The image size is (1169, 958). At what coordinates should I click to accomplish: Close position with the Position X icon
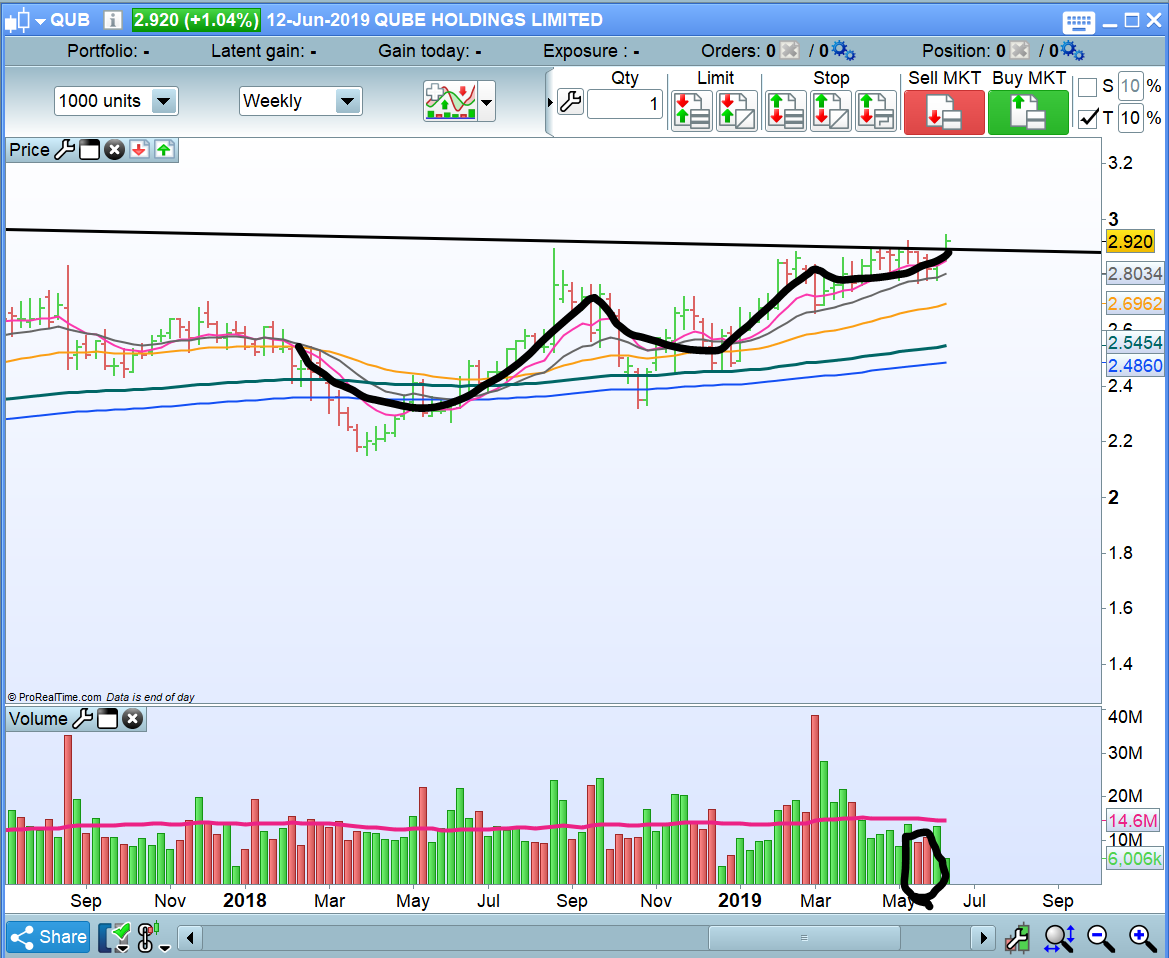coord(1020,51)
